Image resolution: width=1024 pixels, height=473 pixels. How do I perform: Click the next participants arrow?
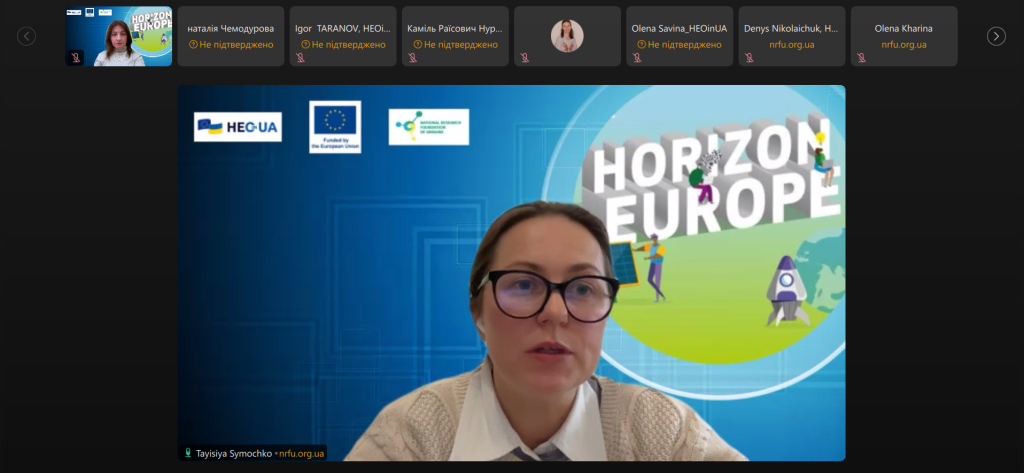(x=996, y=36)
